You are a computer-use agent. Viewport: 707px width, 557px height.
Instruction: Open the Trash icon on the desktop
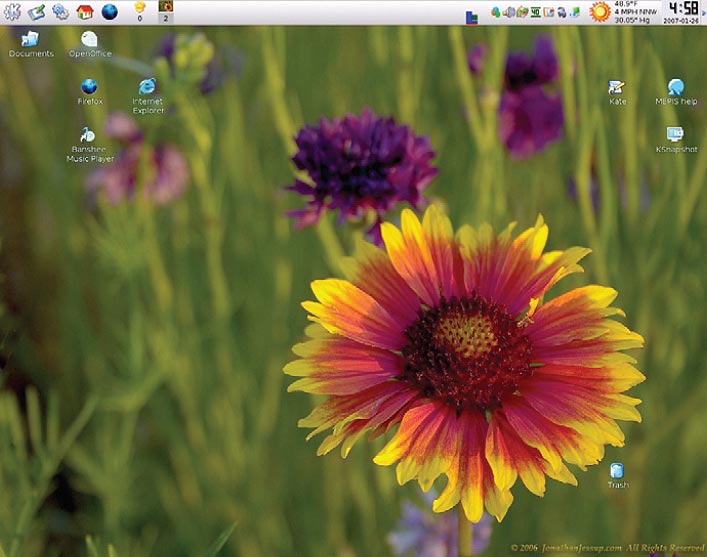pyautogui.click(x=617, y=471)
